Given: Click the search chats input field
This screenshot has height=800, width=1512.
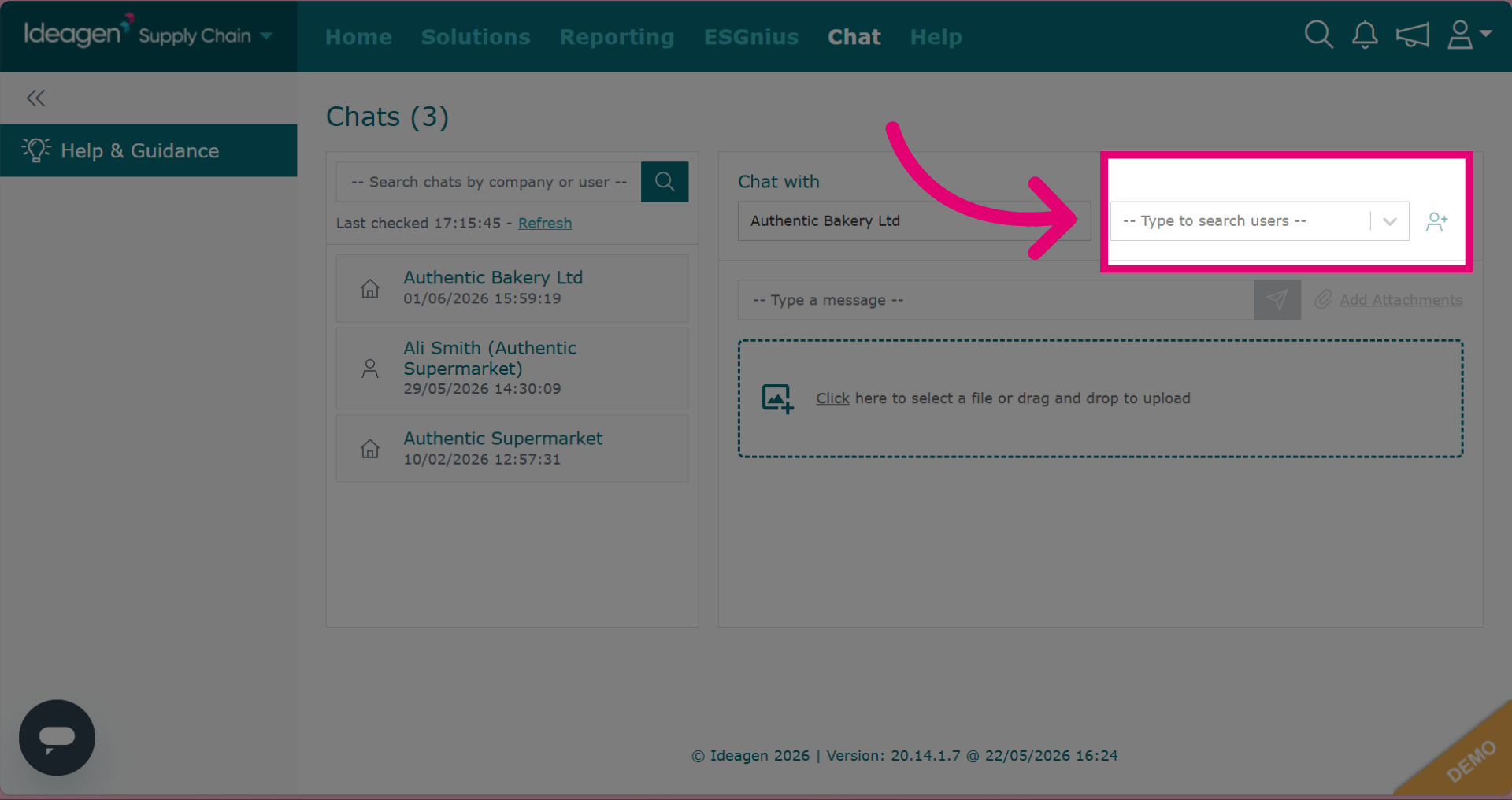Looking at the screenshot, I should (488, 182).
